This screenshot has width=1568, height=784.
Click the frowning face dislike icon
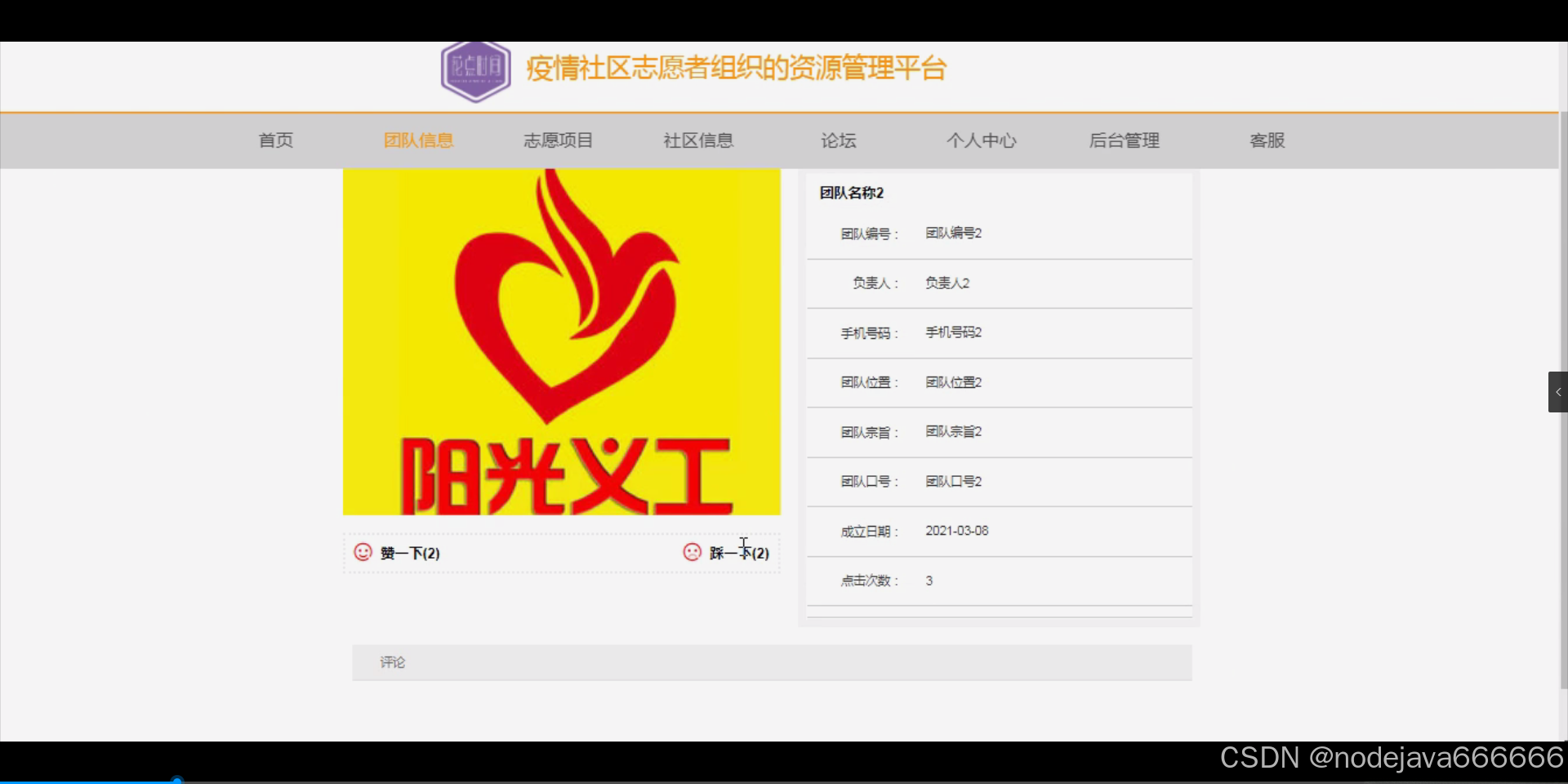click(692, 552)
